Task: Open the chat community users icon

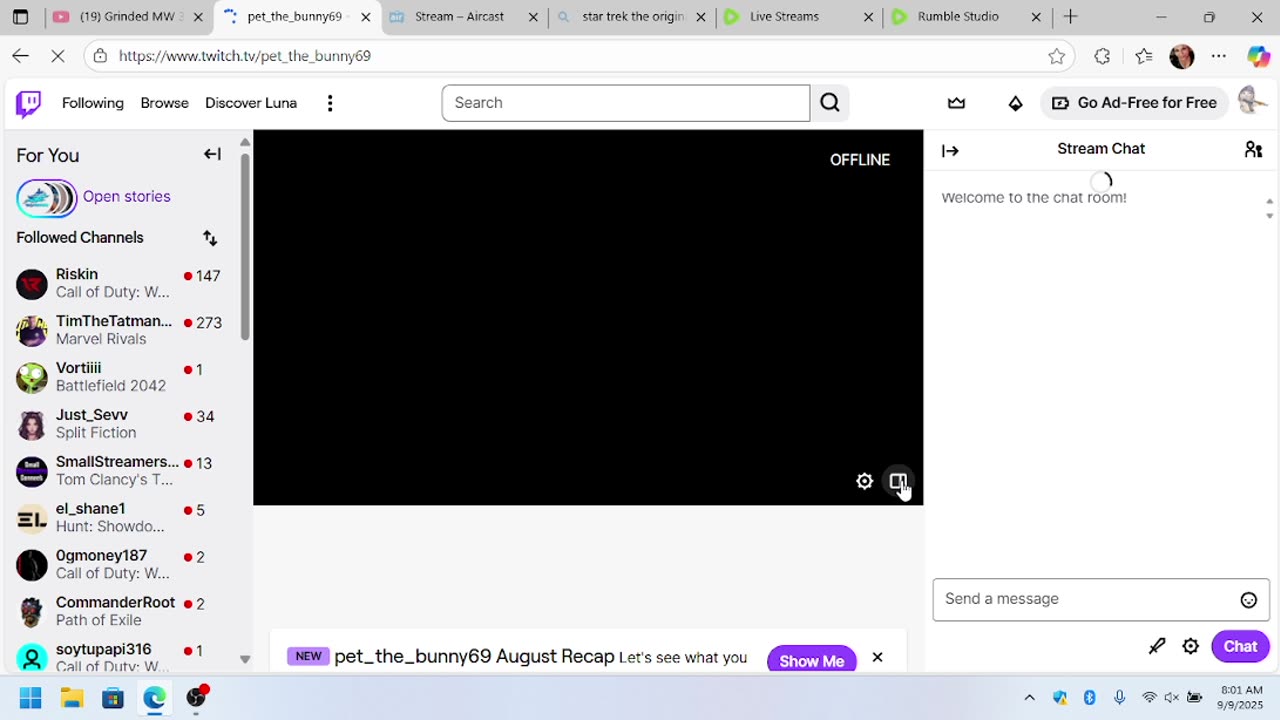Action: pos(1253,149)
